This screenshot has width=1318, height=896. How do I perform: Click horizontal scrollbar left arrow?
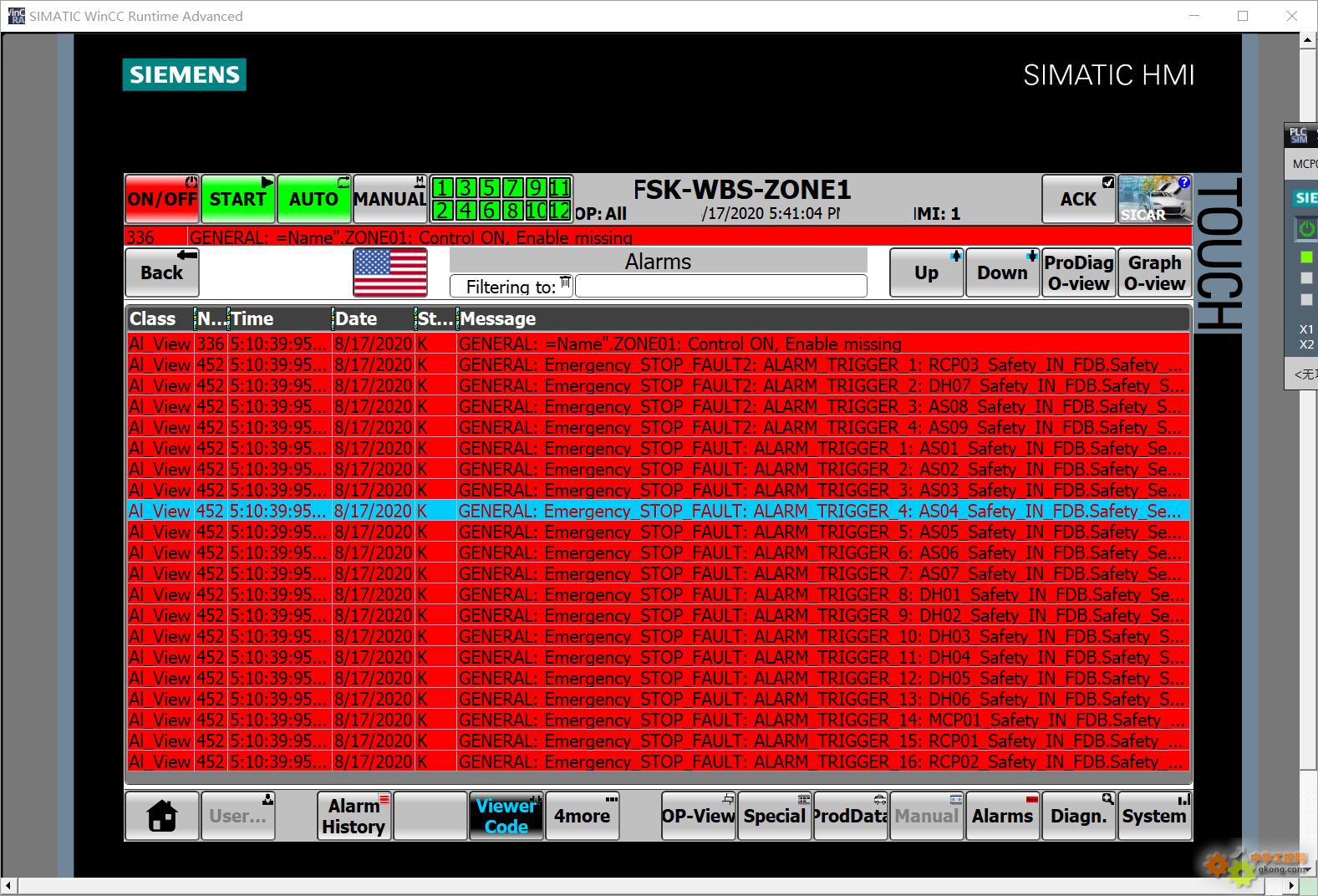[8, 886]
